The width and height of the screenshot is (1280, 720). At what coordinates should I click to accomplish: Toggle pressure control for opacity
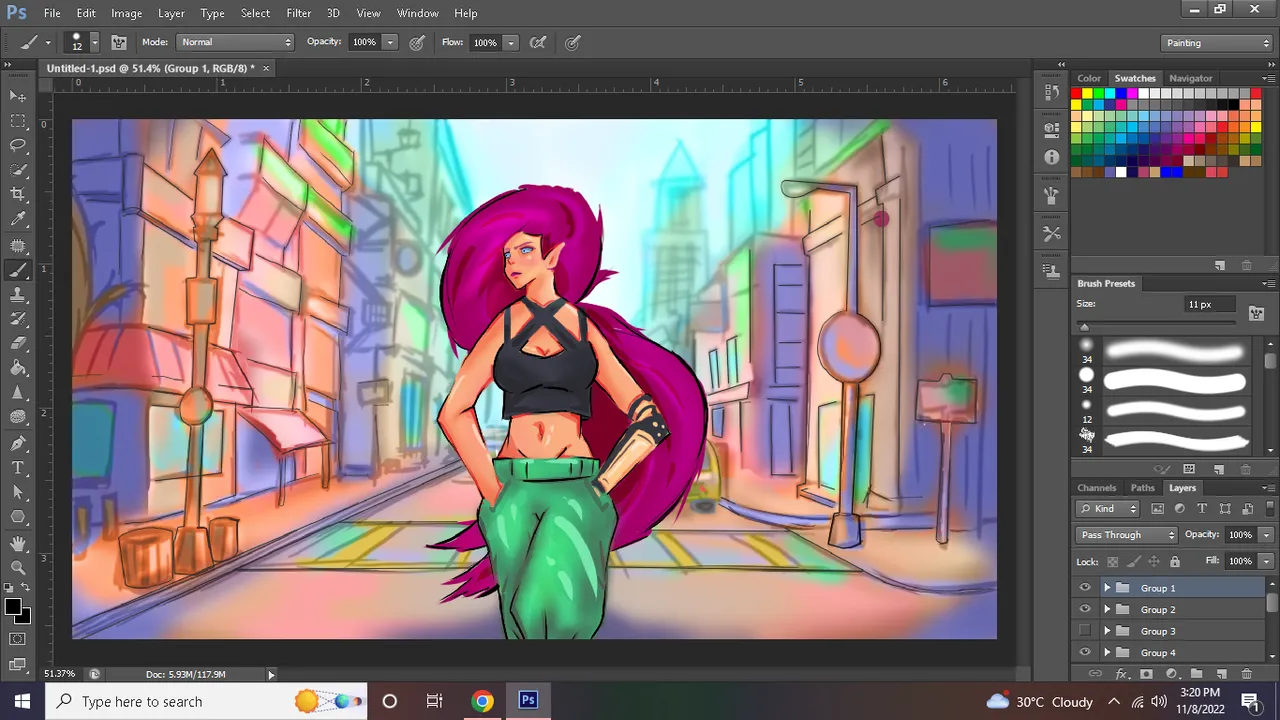click(x=417, y=42)
